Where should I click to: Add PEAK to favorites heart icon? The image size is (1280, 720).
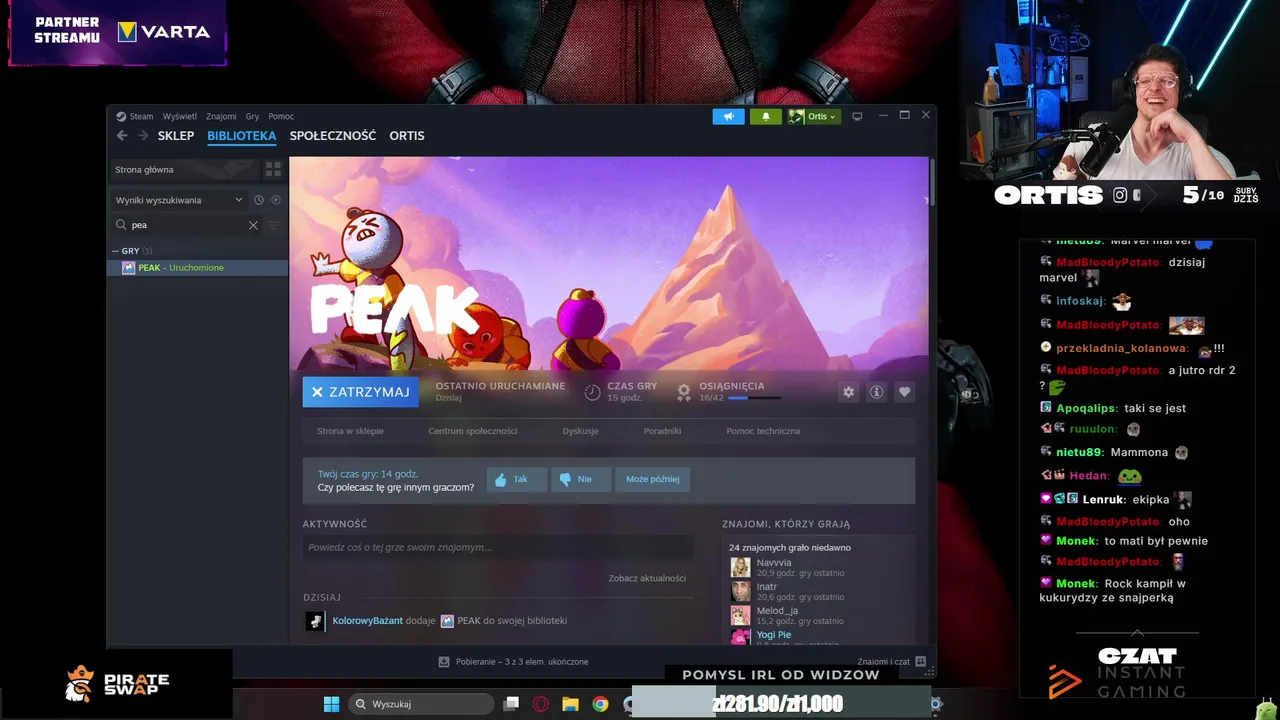[x=905, y=392]
